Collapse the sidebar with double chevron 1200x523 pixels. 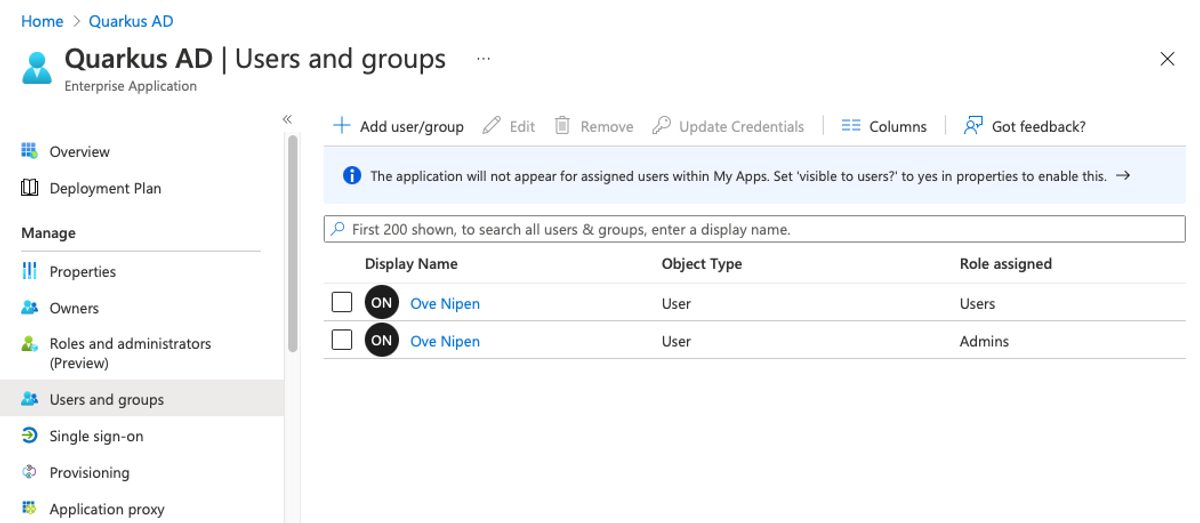(287, 119)
